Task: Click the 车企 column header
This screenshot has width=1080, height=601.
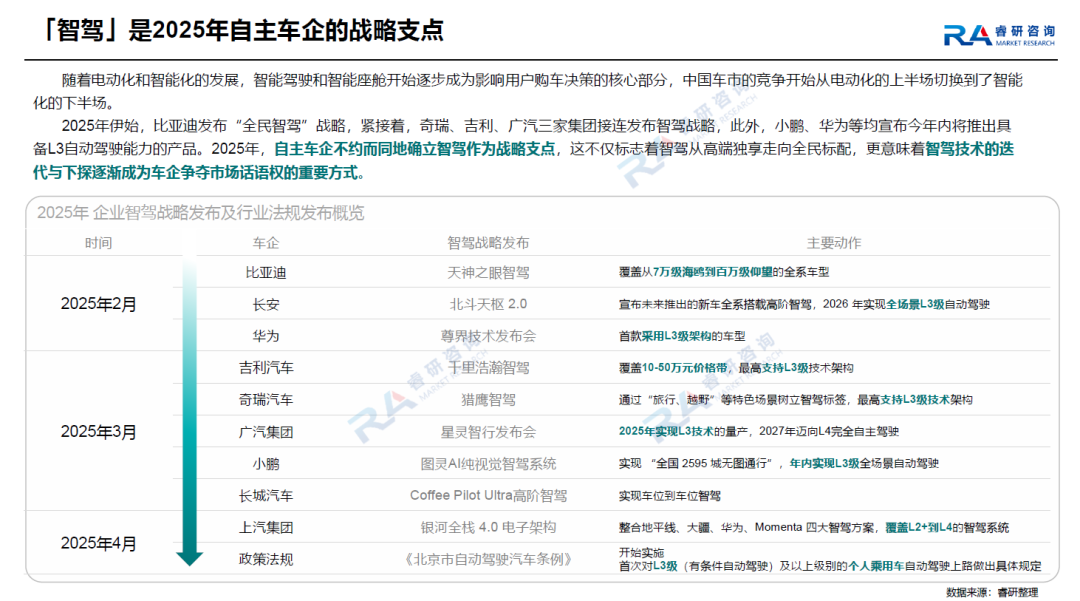Action: (266, 243)
